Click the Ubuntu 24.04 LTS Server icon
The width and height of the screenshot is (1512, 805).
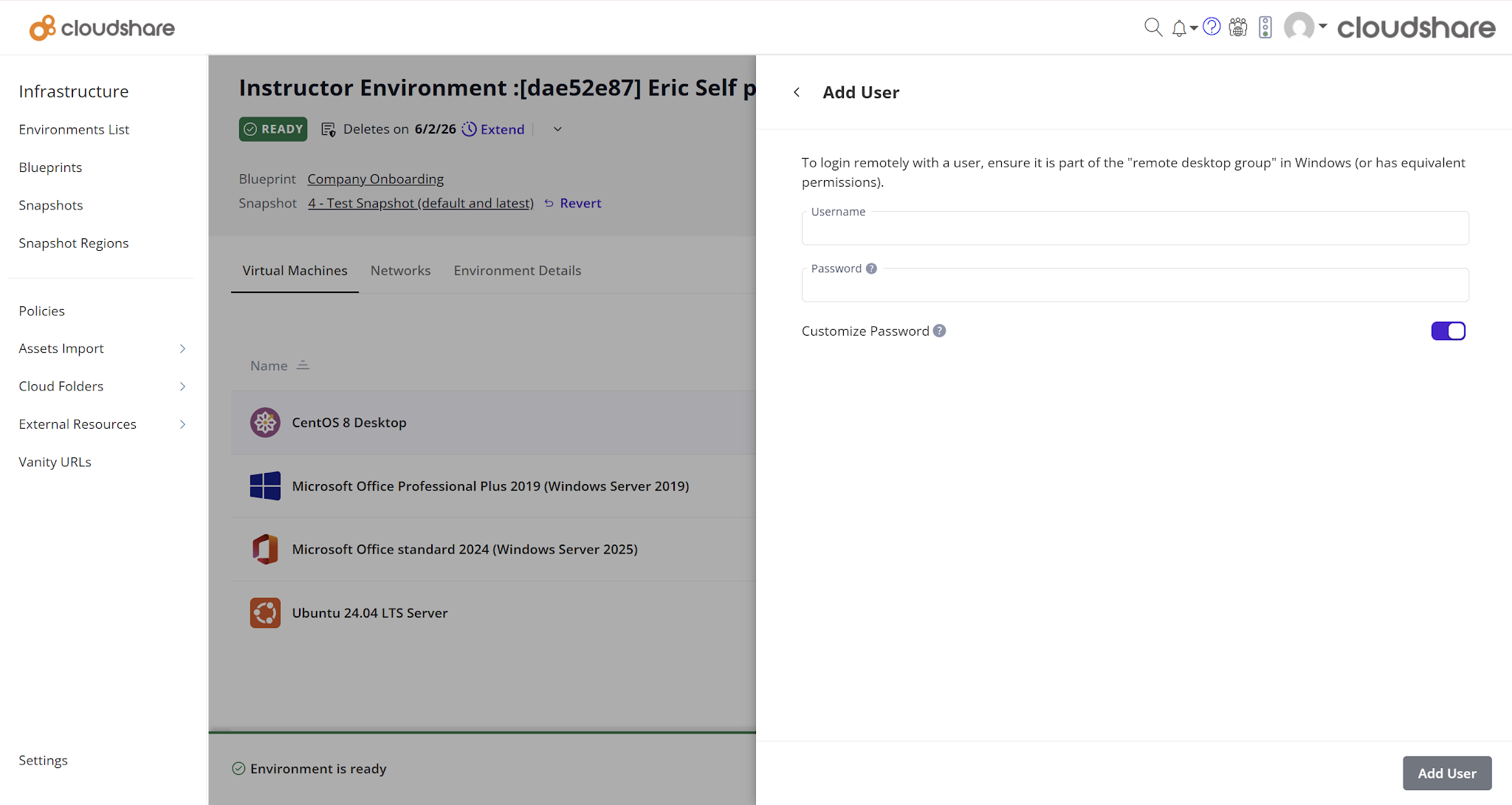click(265, 613)
